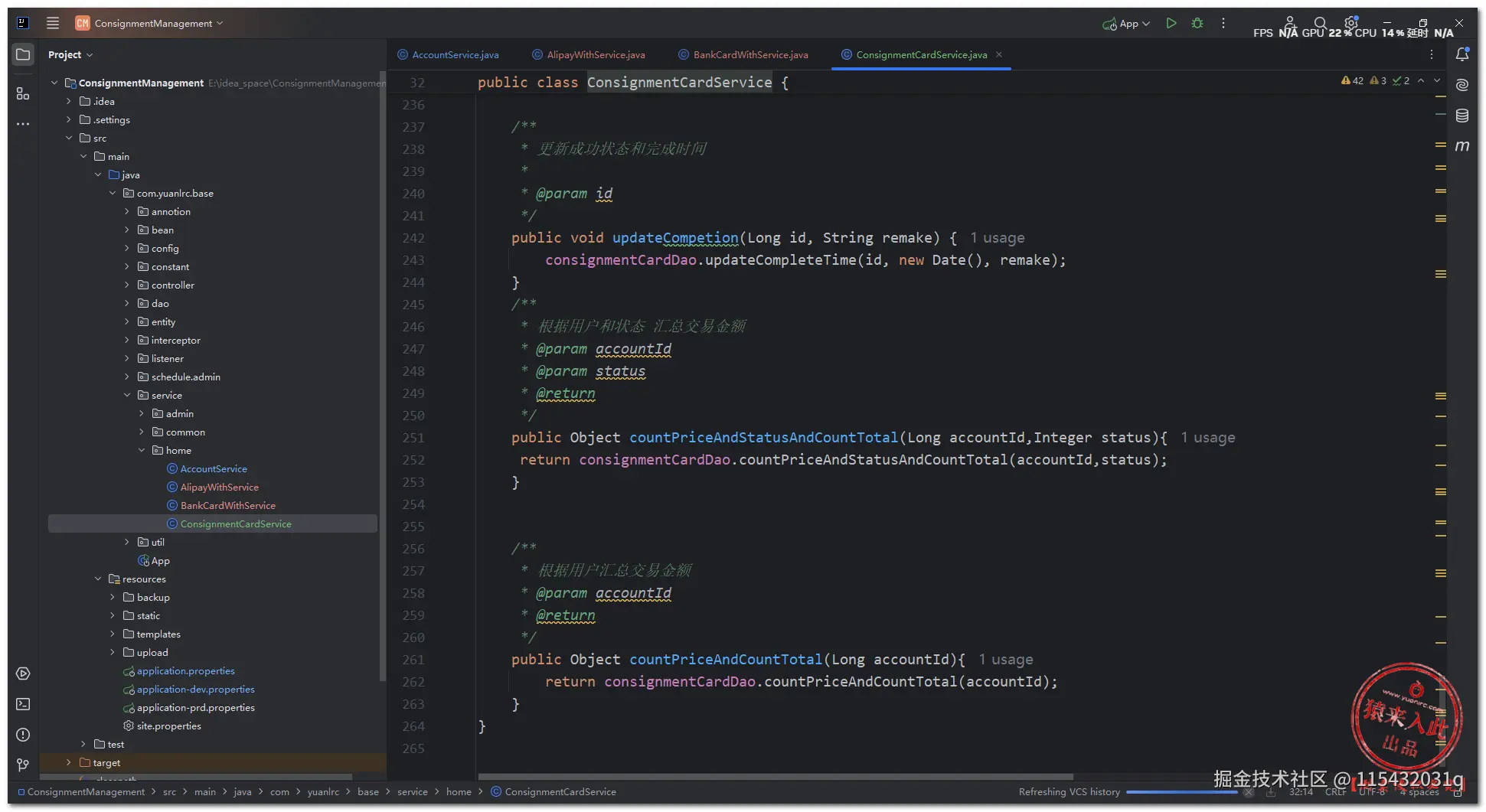Open the main hamburger menu

coord(53,23)
